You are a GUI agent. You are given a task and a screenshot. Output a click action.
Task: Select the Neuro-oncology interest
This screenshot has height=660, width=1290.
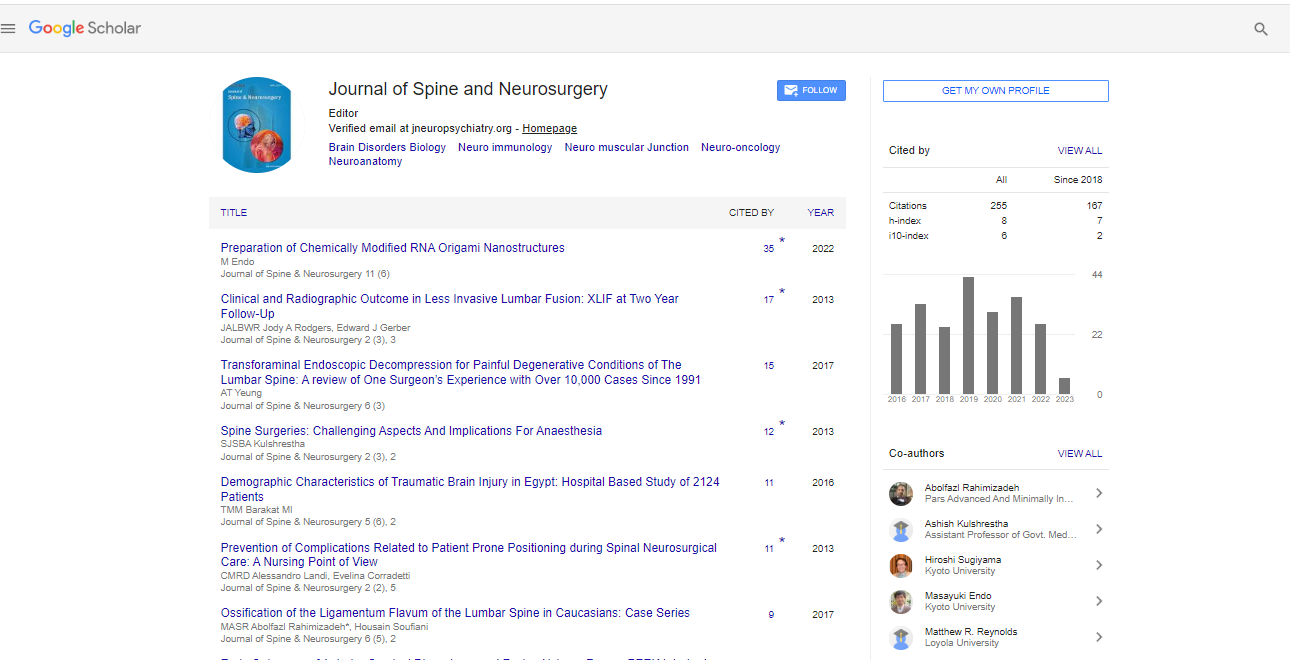coord(740,147)
